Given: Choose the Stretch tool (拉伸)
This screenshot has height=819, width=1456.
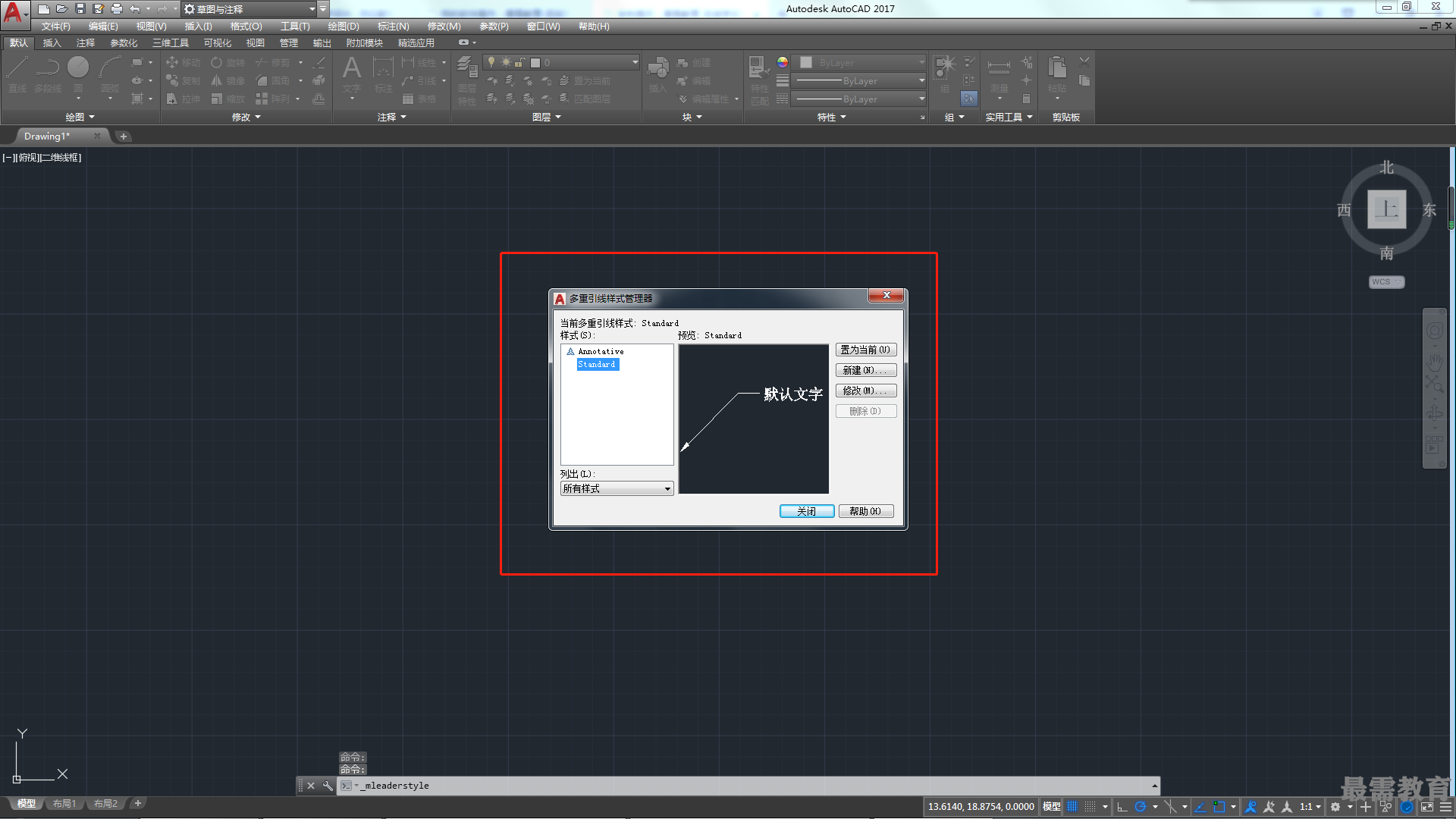Looking at the screenshot, I should 183,99.
